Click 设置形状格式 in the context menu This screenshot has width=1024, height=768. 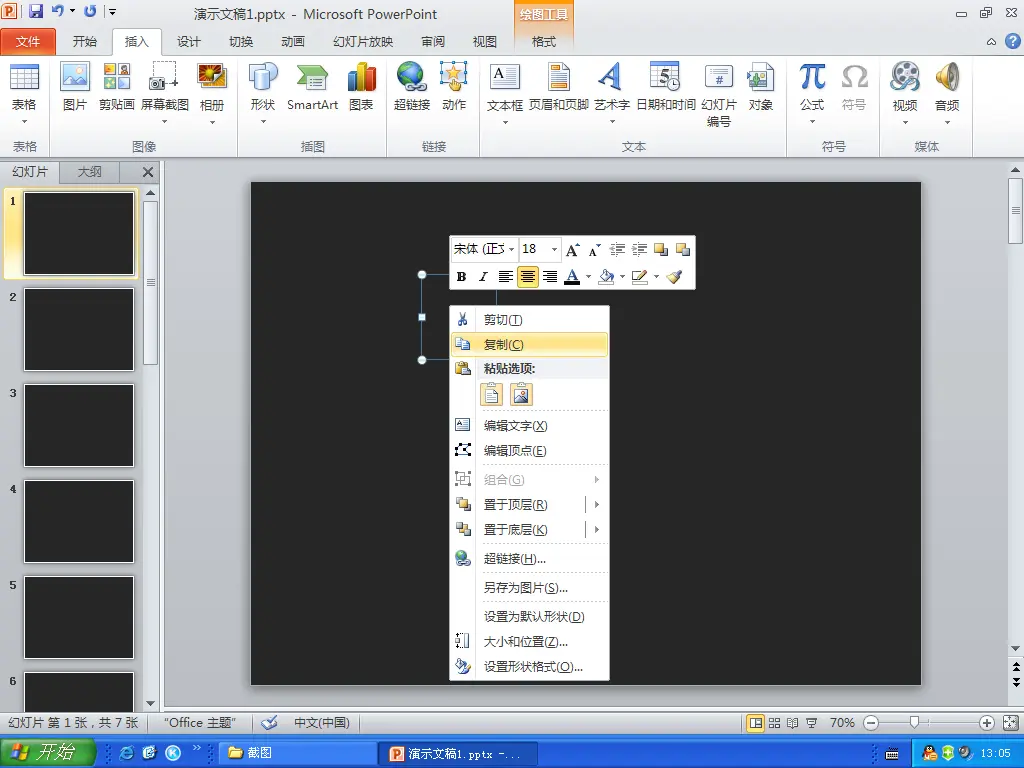point(532,667)
